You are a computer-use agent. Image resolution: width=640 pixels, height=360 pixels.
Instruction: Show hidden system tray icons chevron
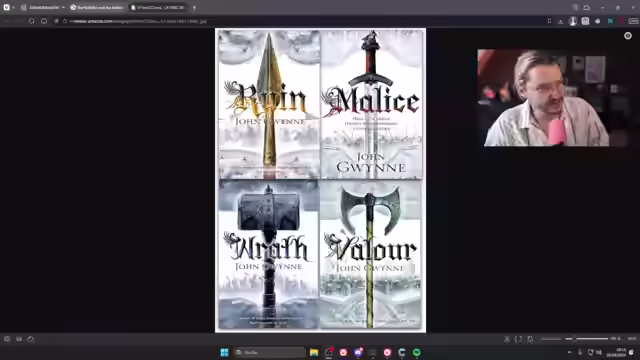[569, 352]
